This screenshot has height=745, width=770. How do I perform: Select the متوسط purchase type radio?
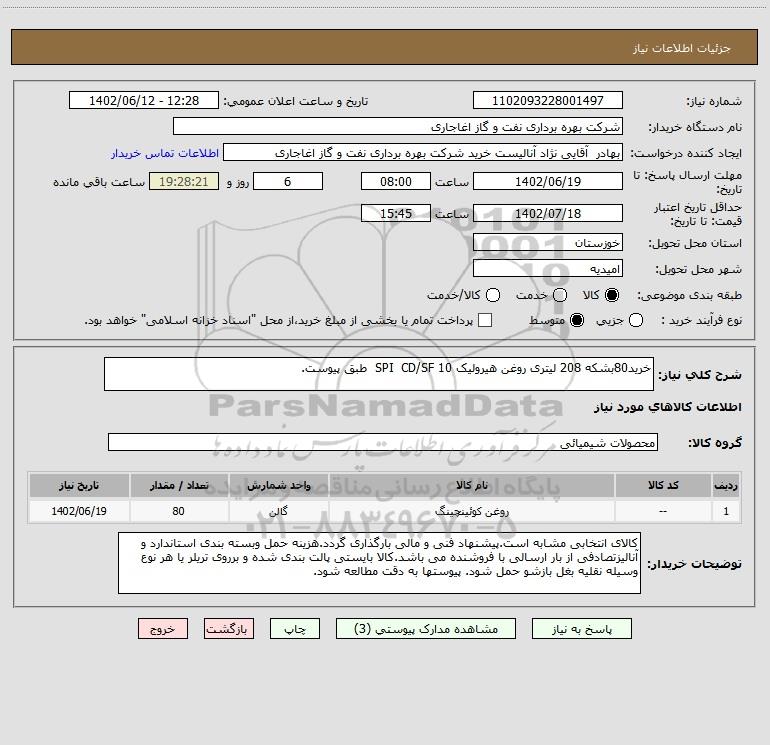[x=577, y=320]
